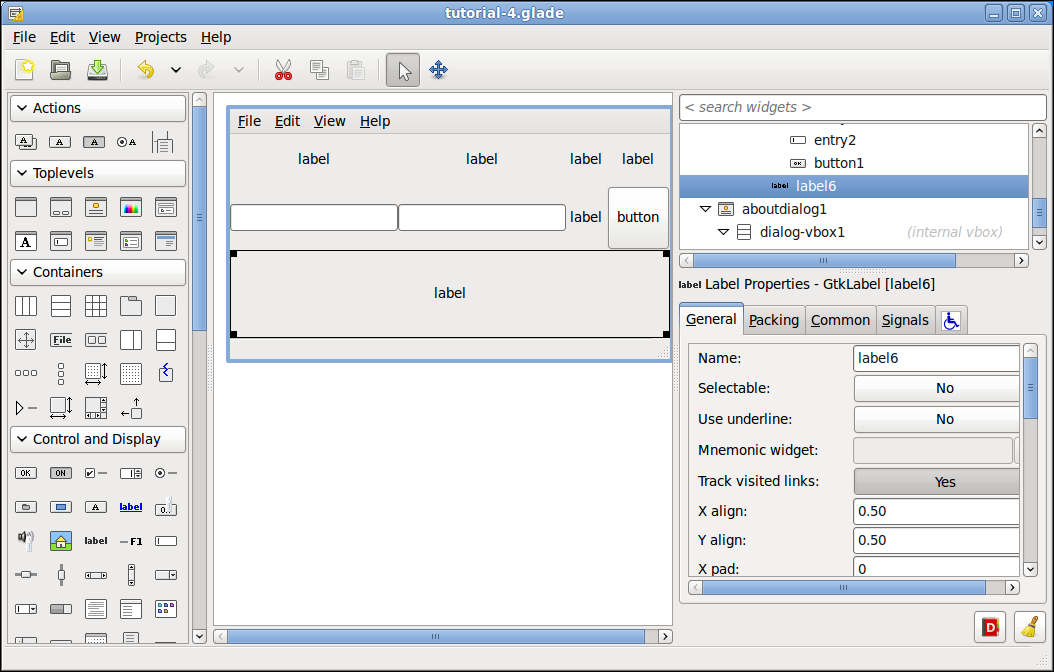Viewport: 1054px width, 672px height.
Task: Add a Radio Action from Actions palette
Action: pyautogui.click(x=126, y=142)
